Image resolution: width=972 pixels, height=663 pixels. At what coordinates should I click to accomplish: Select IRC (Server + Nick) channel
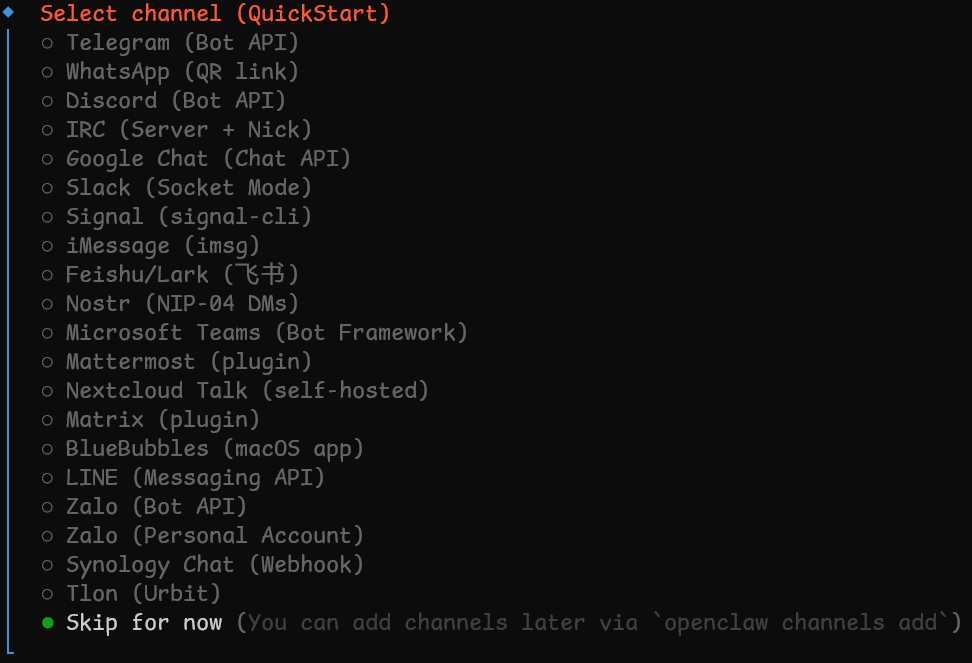[188, 130]
